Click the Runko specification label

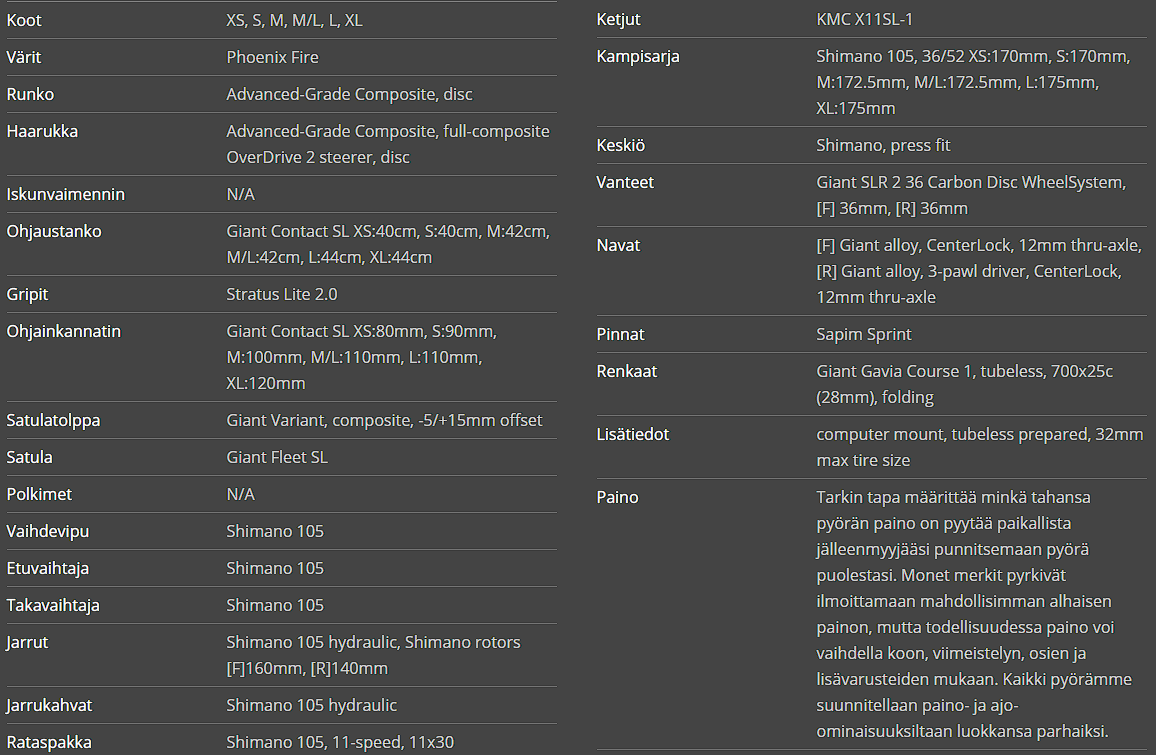click(30, 94)
